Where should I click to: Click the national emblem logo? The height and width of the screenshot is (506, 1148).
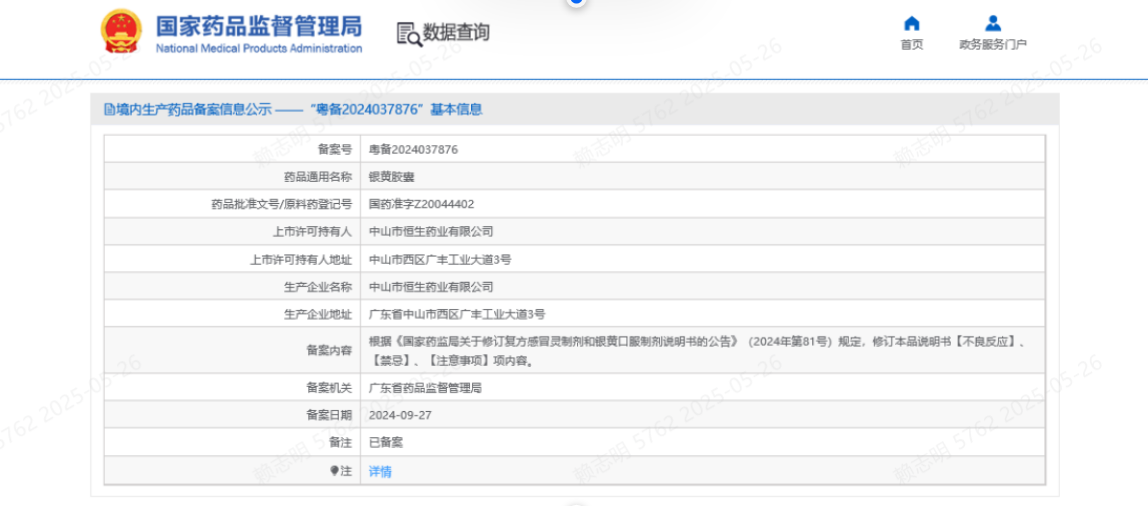pyautogui.click(x=122, y=32)
